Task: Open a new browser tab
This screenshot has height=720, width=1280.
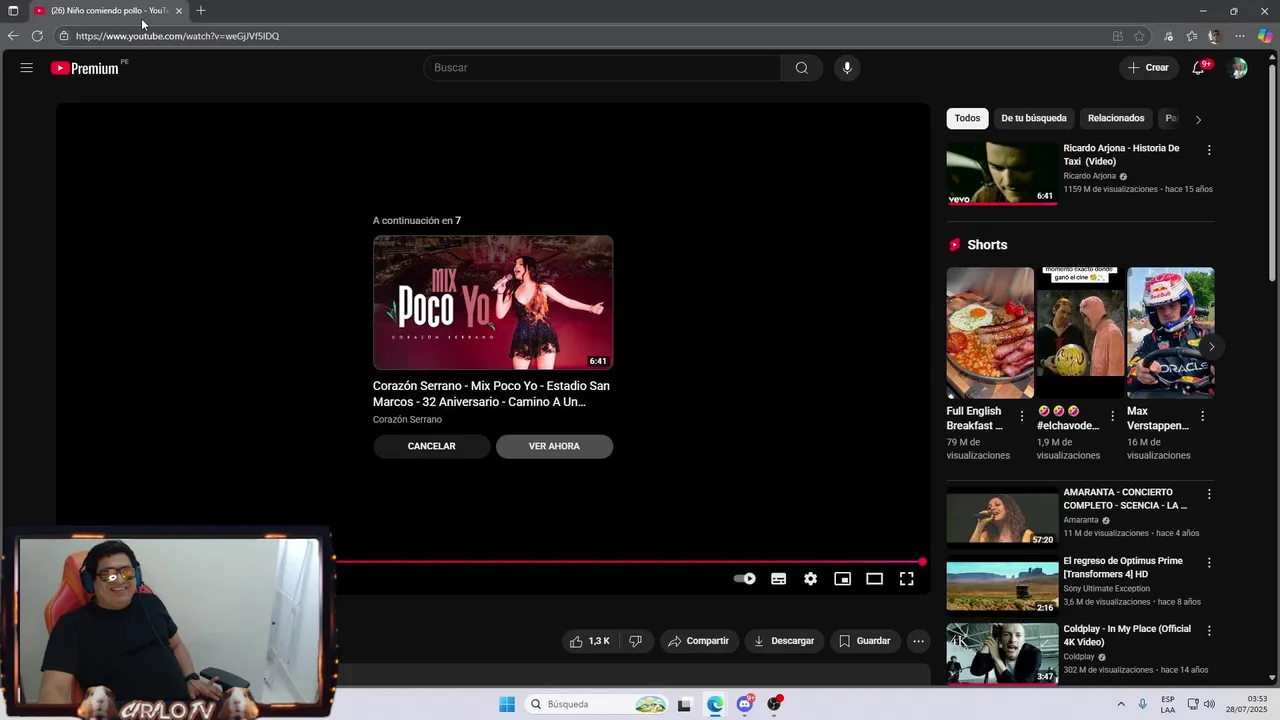Action: click(x=201, y=11)
